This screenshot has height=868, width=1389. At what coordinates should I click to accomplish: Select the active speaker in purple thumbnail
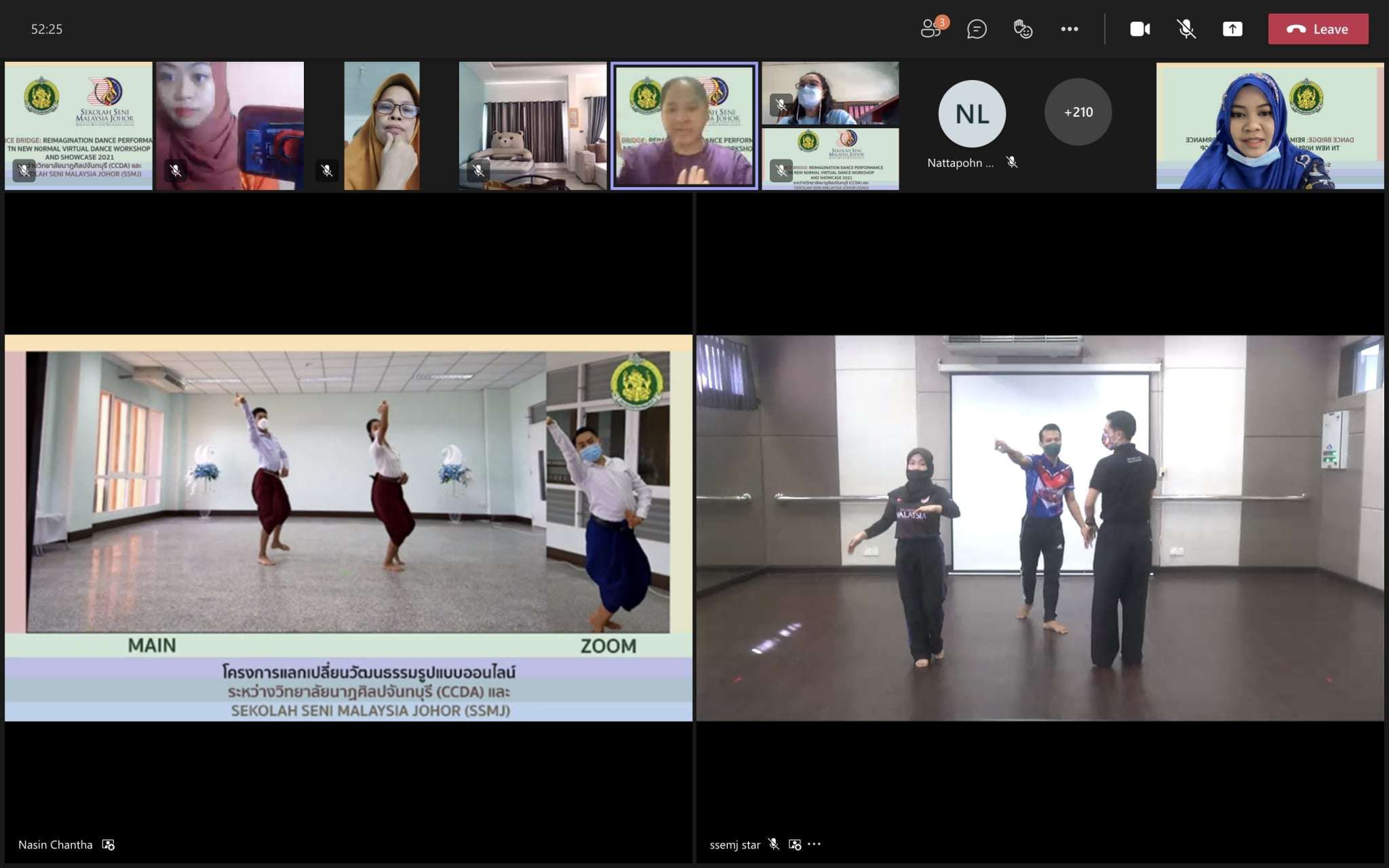tap(684, 126)
